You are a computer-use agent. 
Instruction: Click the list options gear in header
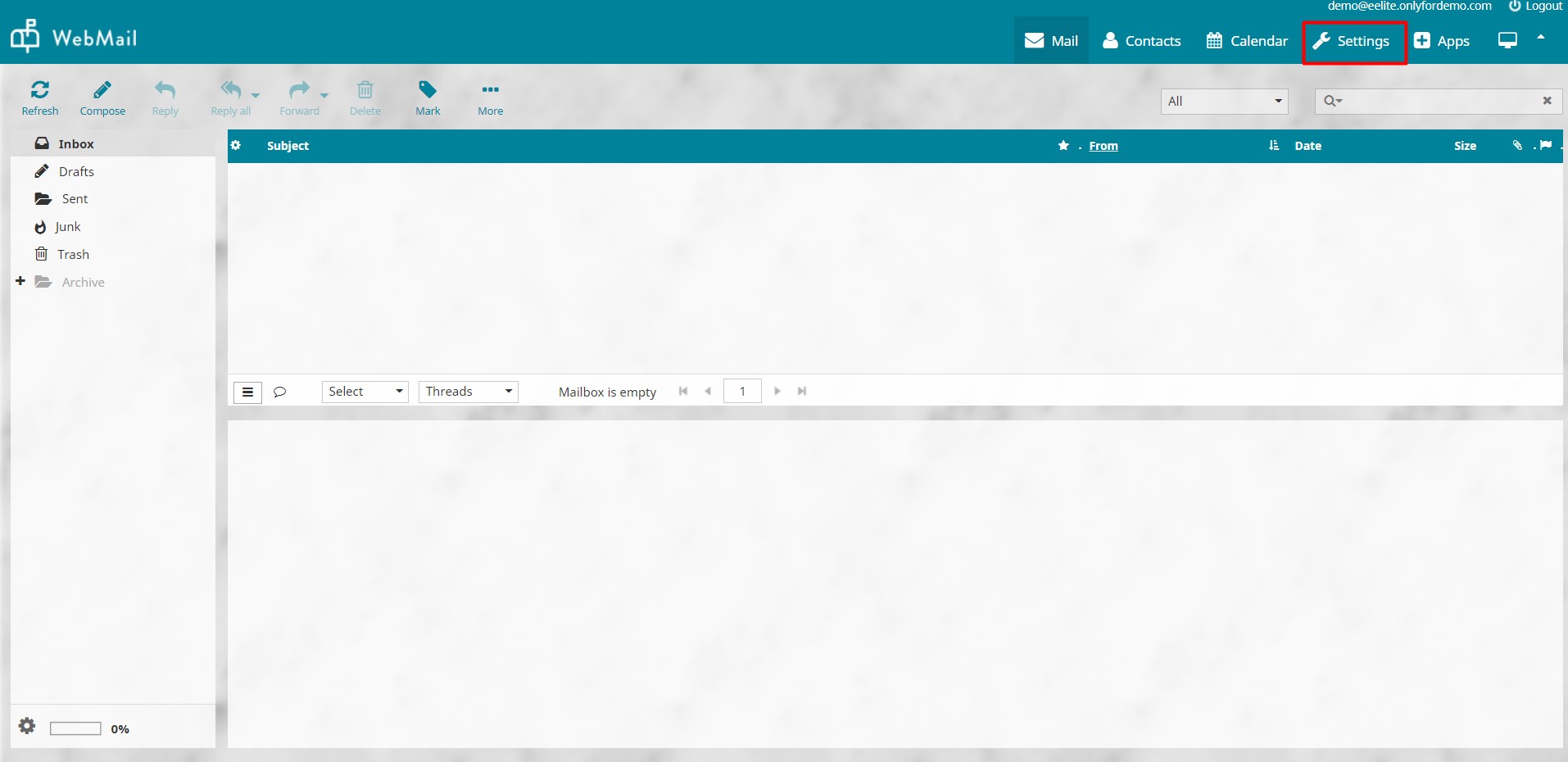(x=236, y=146)
